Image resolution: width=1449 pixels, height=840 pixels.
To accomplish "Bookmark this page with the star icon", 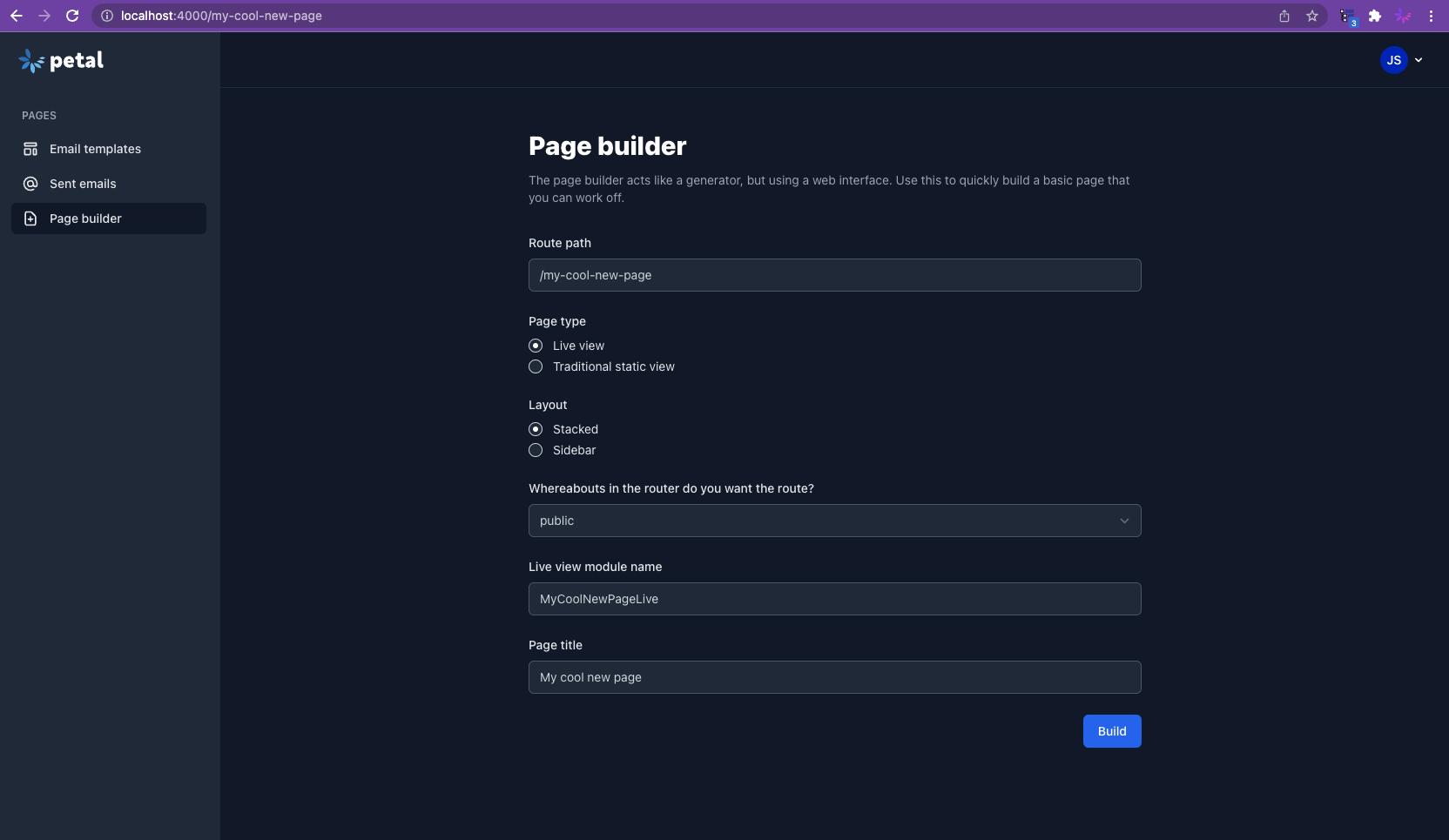I will coord(1312,16).
